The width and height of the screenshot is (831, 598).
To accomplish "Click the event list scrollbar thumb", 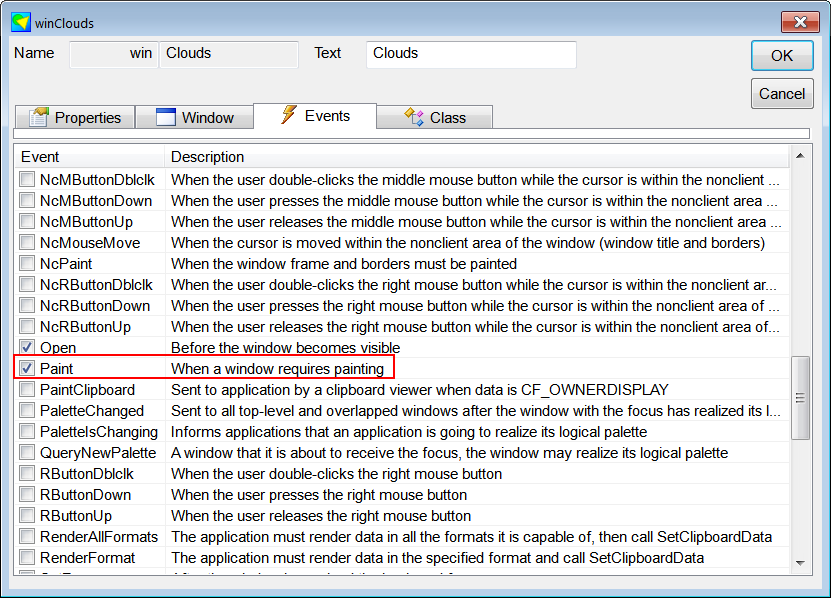I will point(800,398).
